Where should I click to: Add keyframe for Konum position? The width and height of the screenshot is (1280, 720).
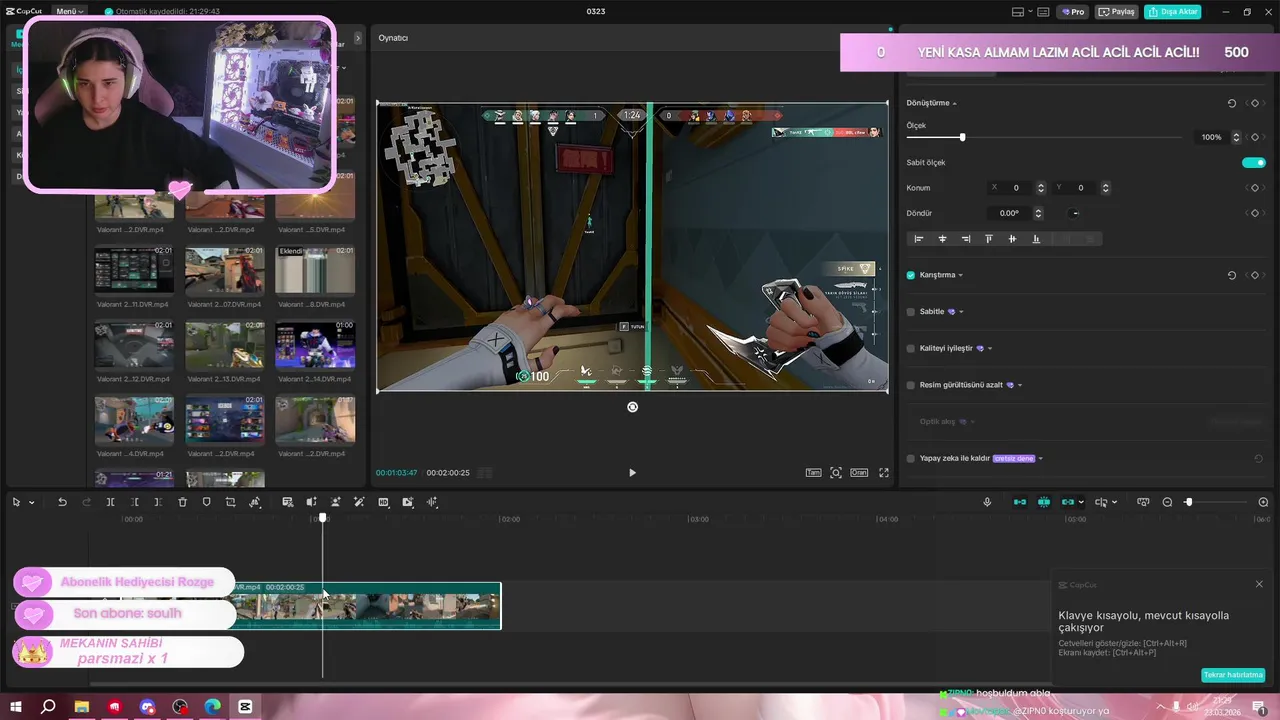pyautogui.click(x=1255, y=188)
